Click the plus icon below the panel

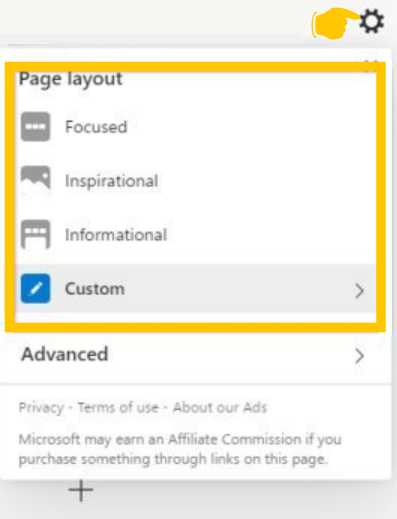point(81,490)
